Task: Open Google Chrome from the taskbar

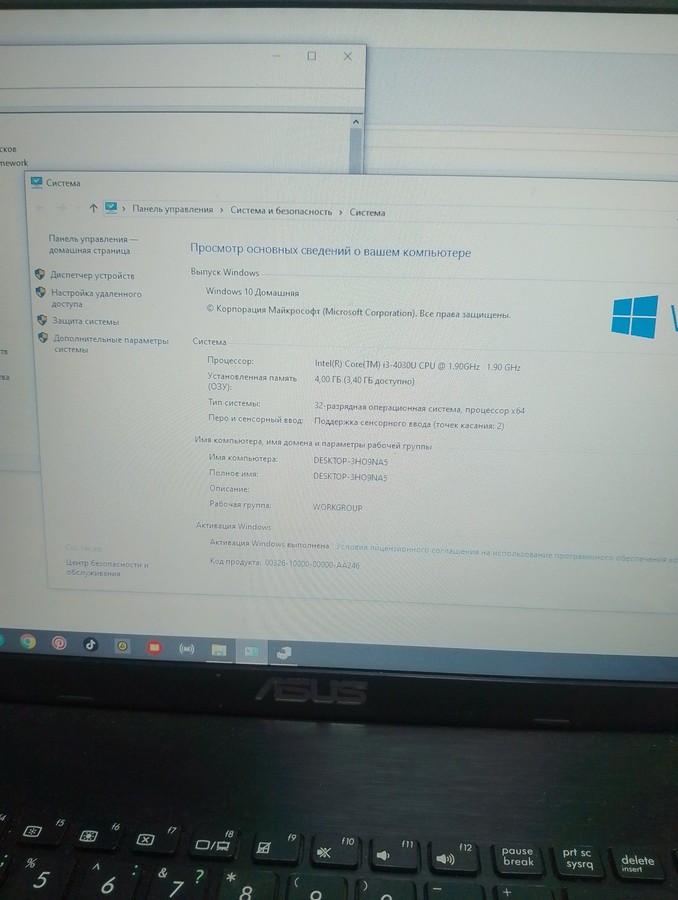Action: tap(28, 641)
